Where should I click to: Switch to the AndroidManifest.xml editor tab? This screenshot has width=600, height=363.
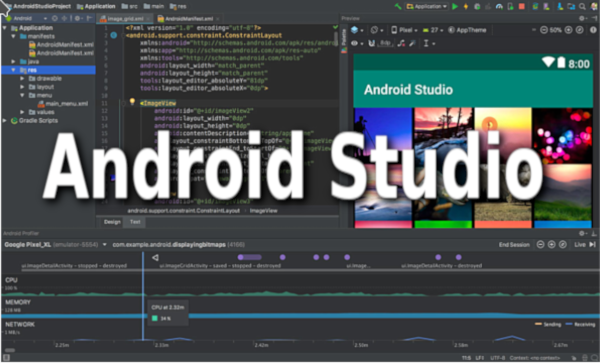(189, 18)
